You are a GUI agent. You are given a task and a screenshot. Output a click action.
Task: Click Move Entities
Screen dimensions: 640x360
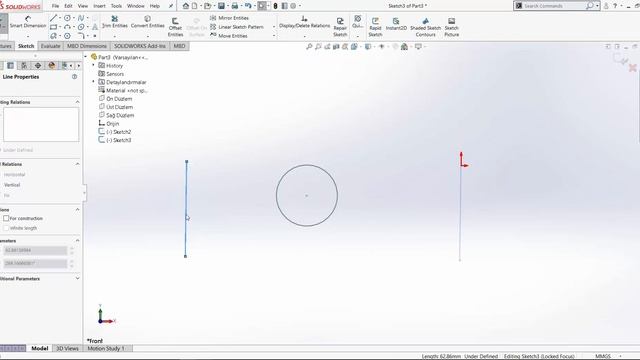(x=229, y=36)
